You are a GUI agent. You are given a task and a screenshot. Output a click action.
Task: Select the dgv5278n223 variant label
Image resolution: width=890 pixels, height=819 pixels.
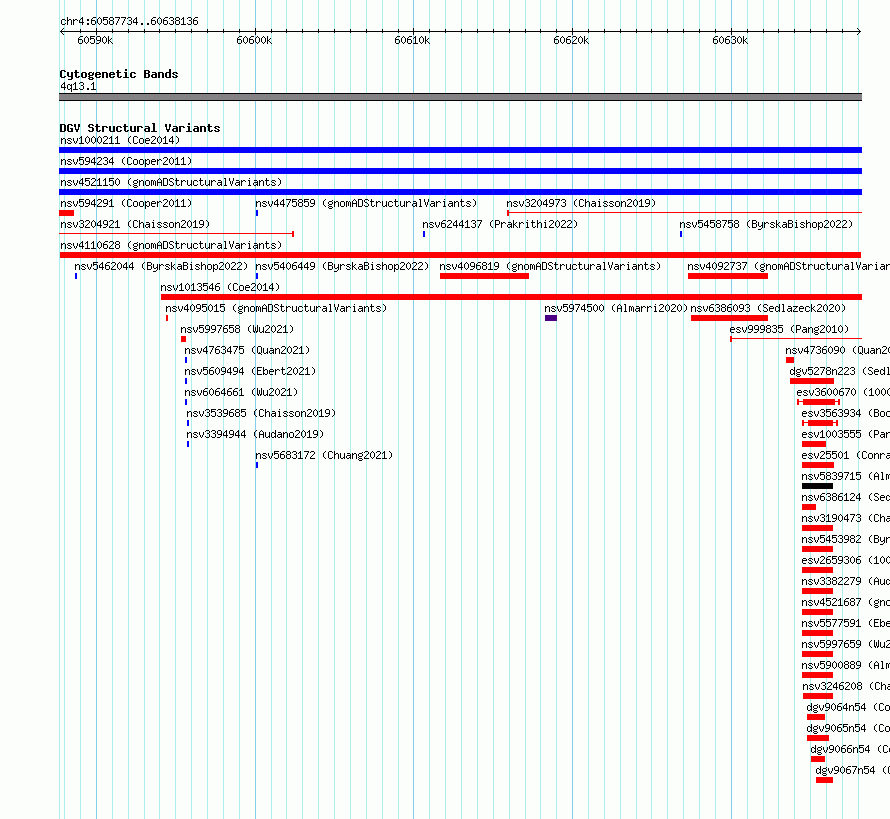[x=839, y=371]
